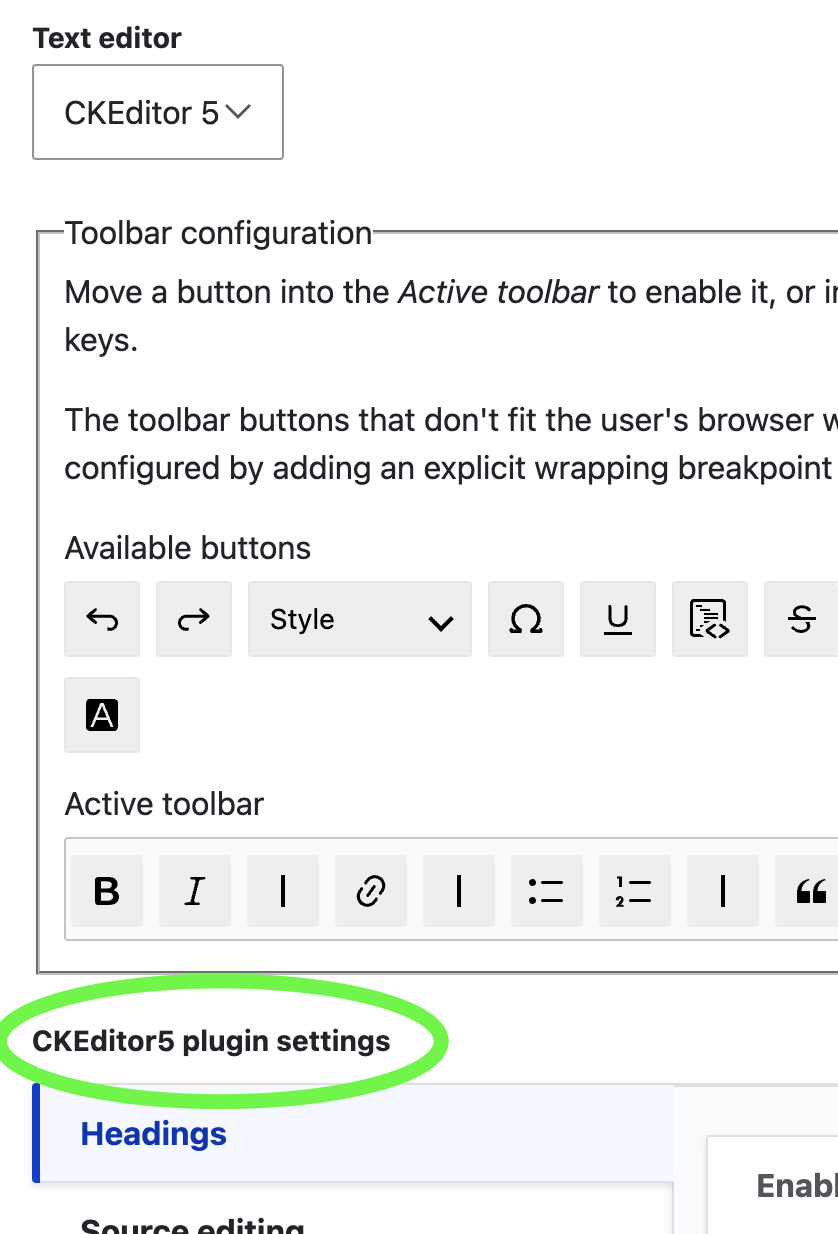Screen dimensions: 838x1234
Task: Open the Style dropdown in Available buttons
Action: (x=360, y=619)
